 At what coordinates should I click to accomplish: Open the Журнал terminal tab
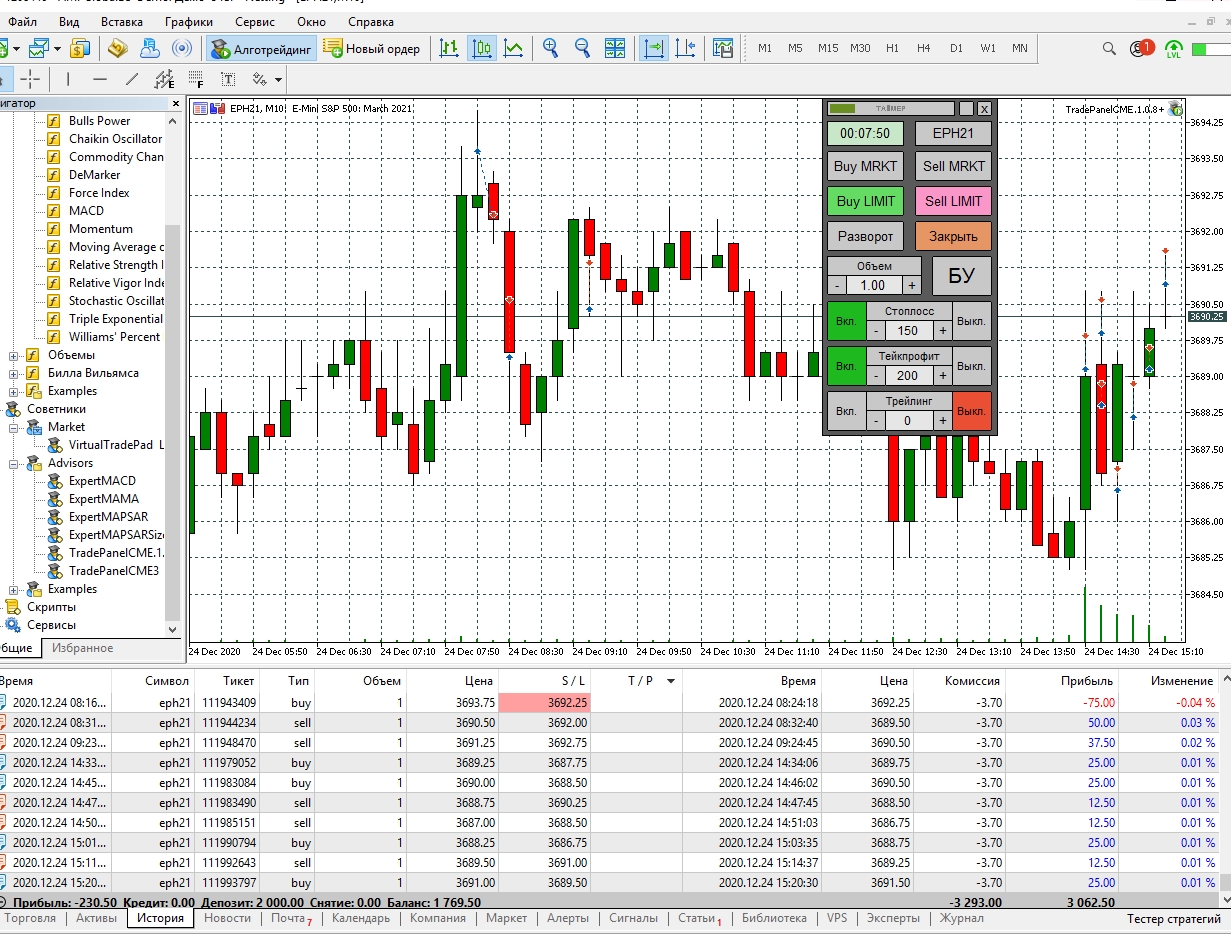tap(961, 918)
